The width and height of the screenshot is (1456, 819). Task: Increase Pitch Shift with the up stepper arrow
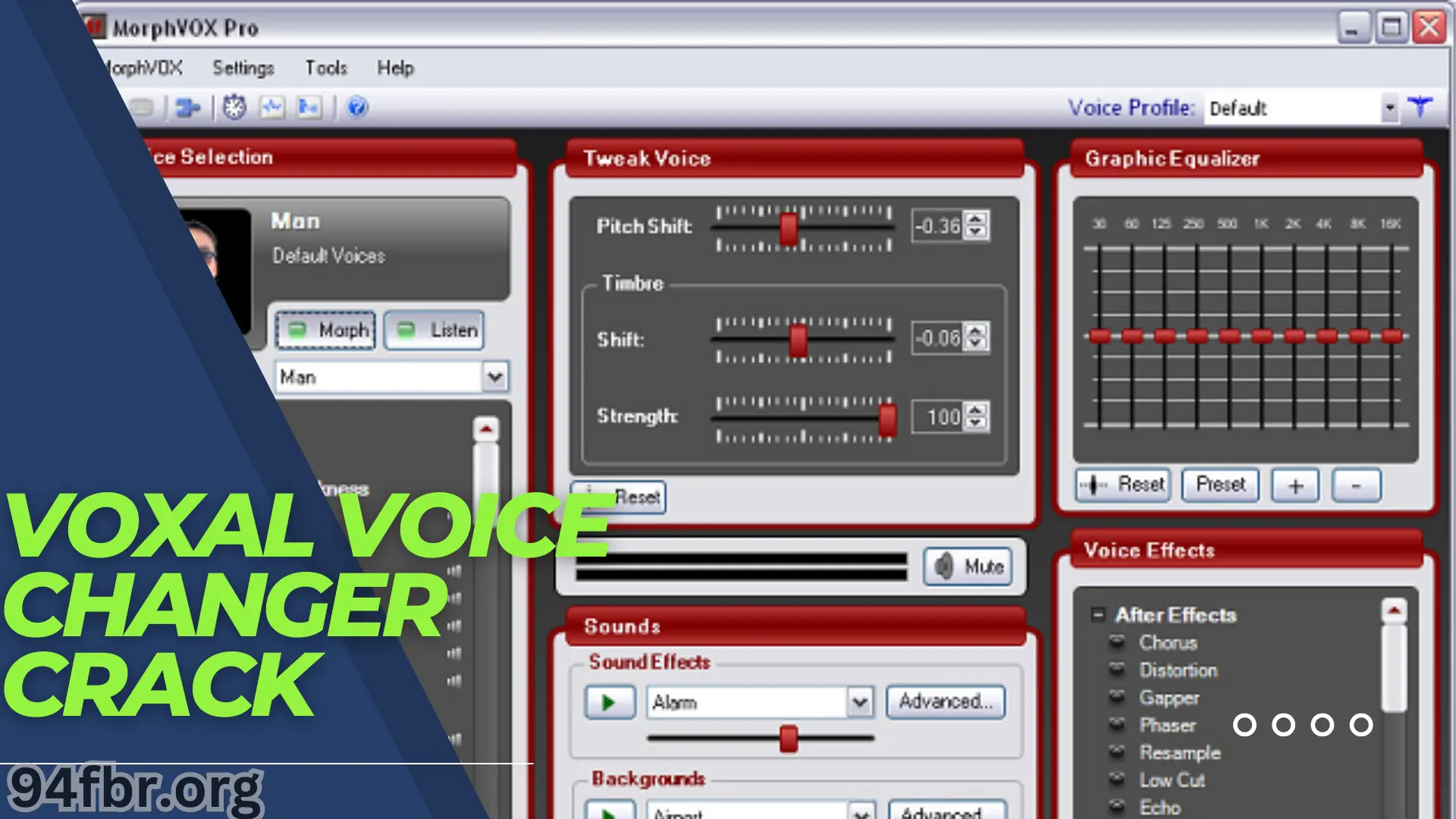(x=976, y=218)
